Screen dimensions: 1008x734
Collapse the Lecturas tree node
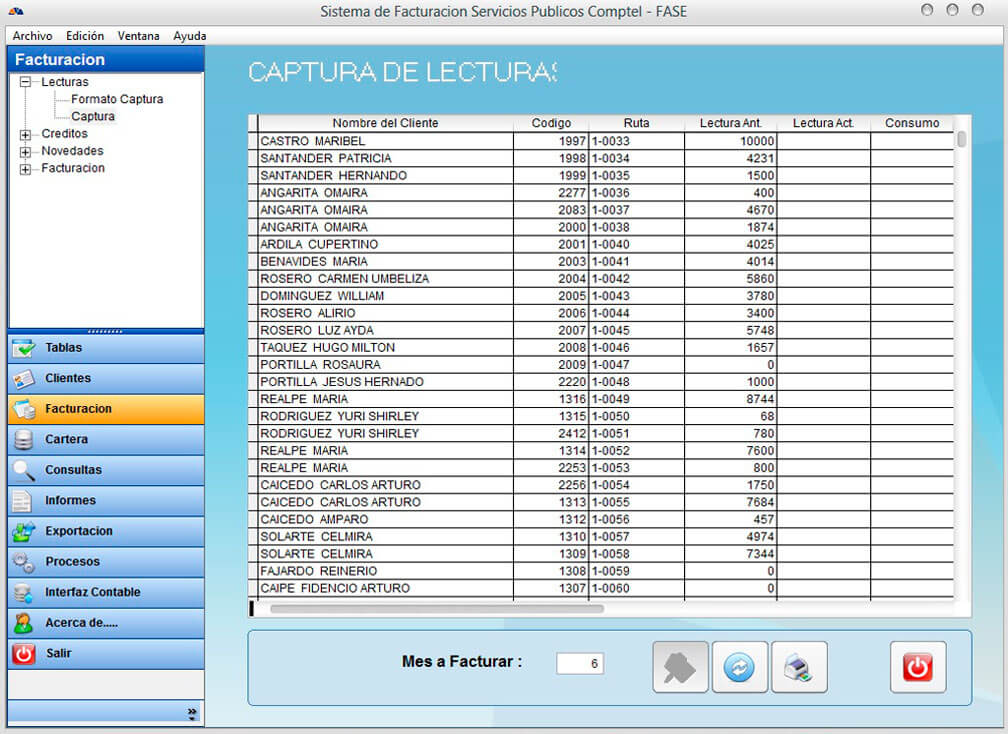(25, 82)
